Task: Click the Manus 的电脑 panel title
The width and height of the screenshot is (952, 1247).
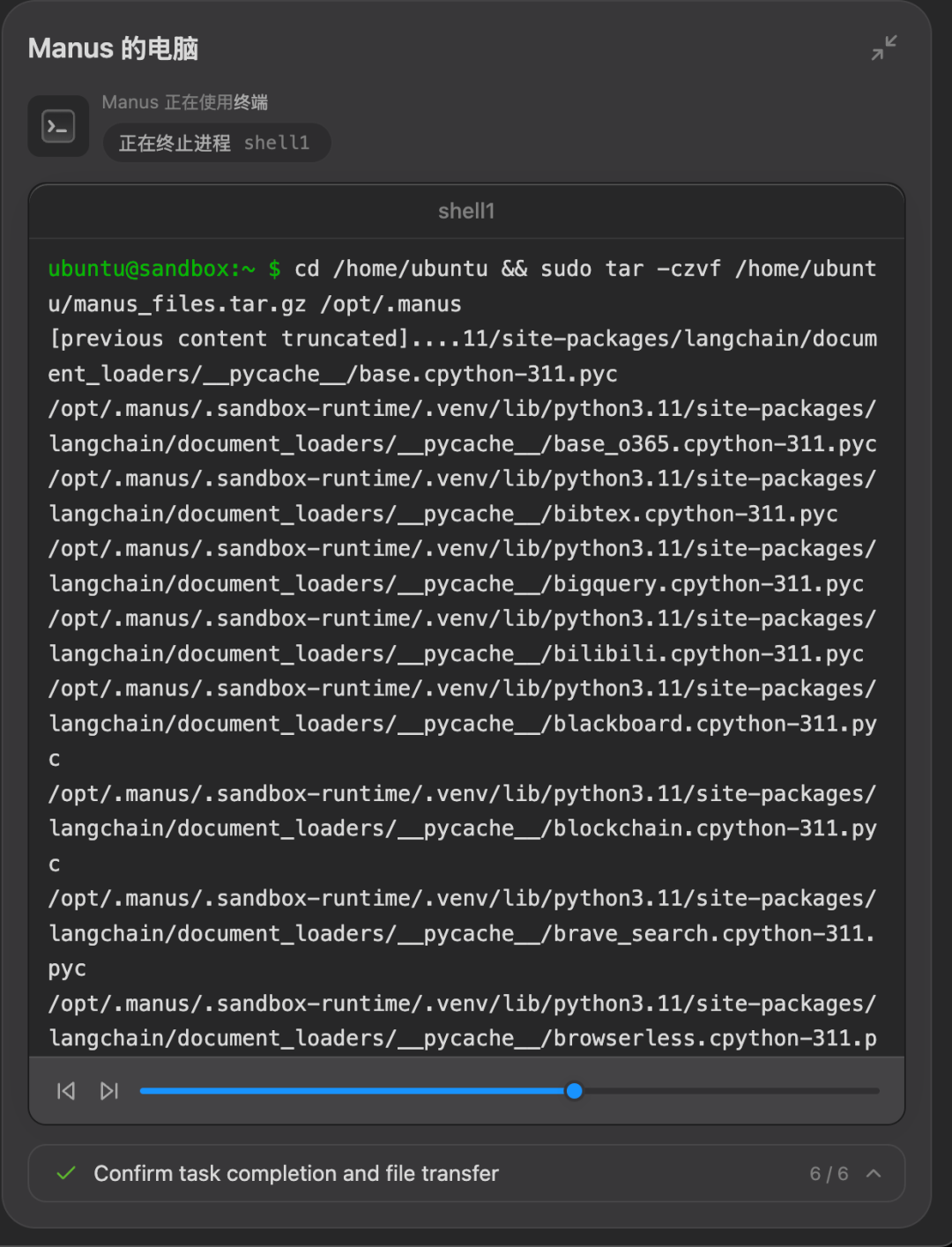Action: [x=113, y=48]
